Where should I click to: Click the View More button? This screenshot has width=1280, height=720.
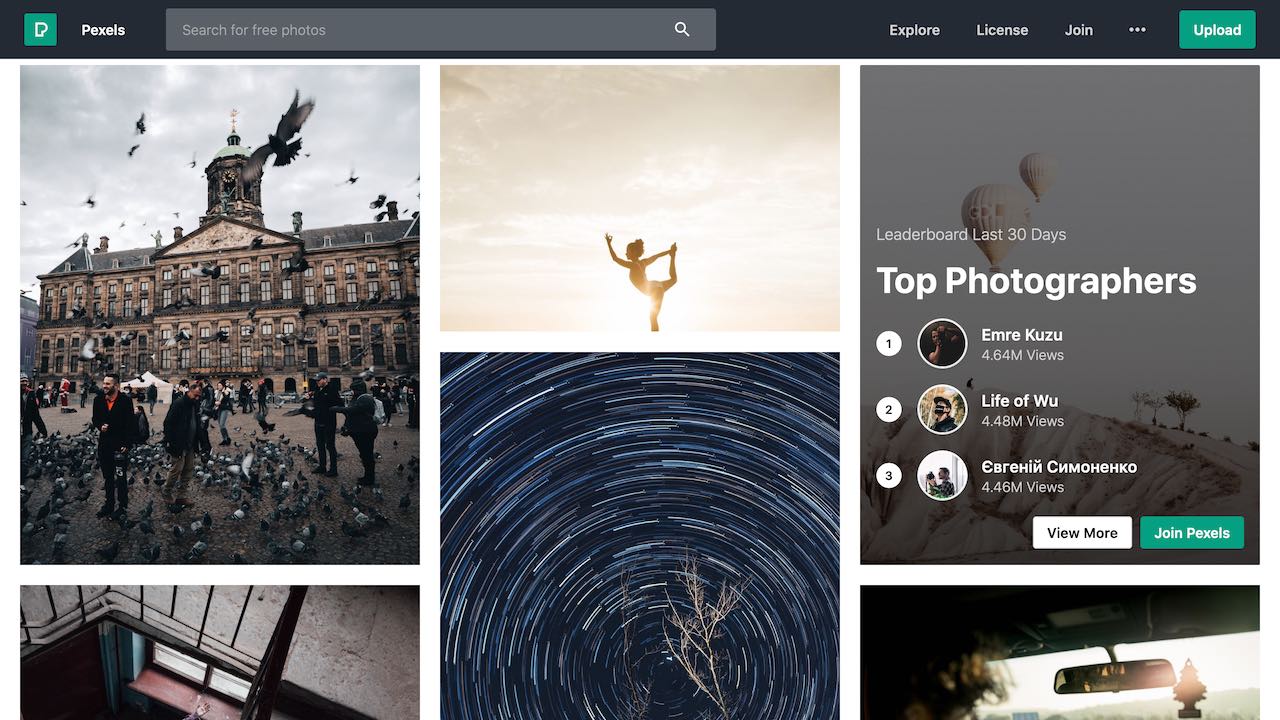tap(1082, 533)
